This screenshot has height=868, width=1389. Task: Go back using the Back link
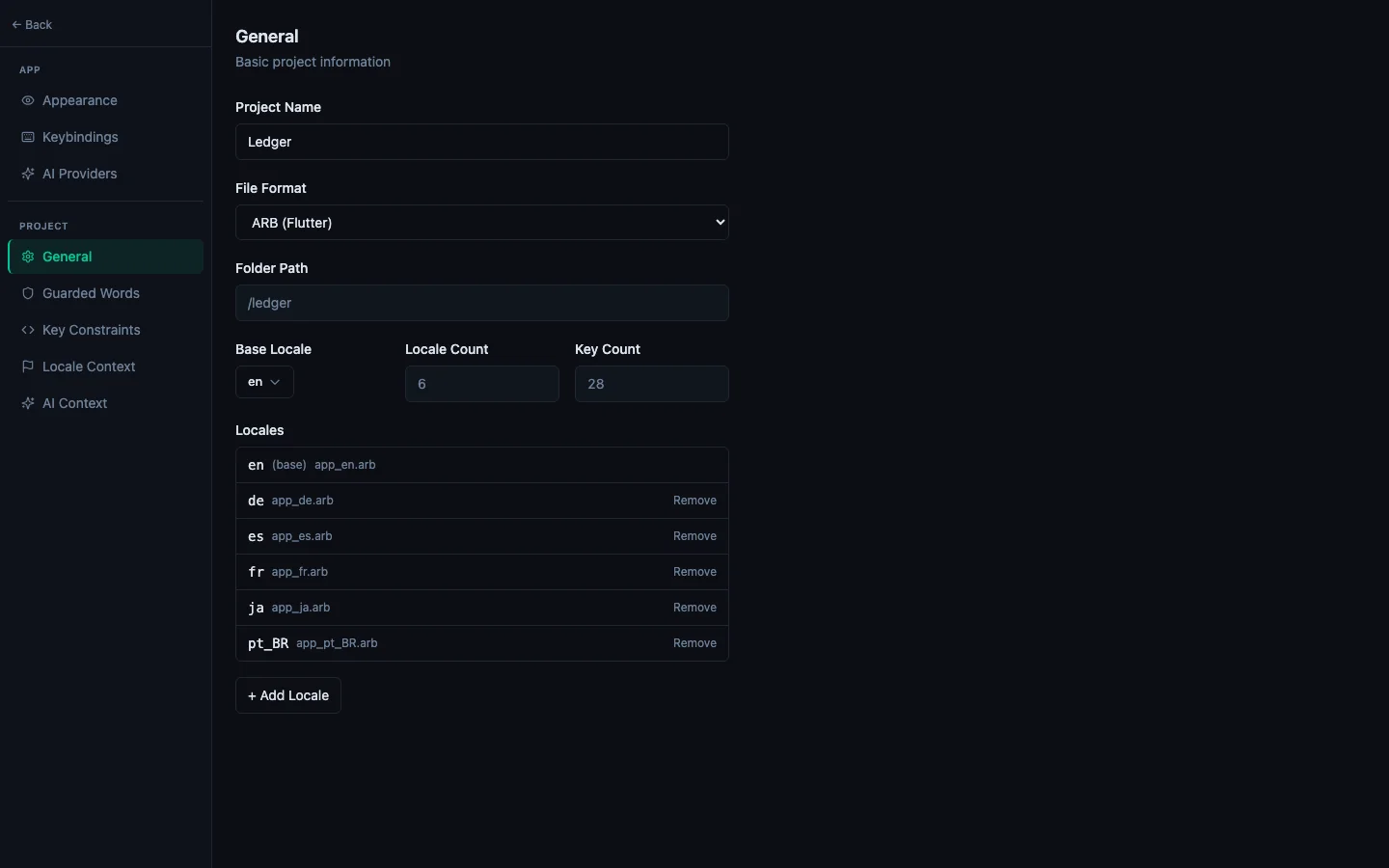pyautogui.click(x=32, y=24)
